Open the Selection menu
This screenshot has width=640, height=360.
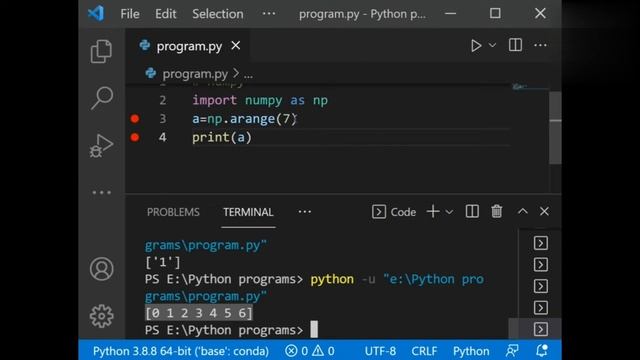click(218, 14)
